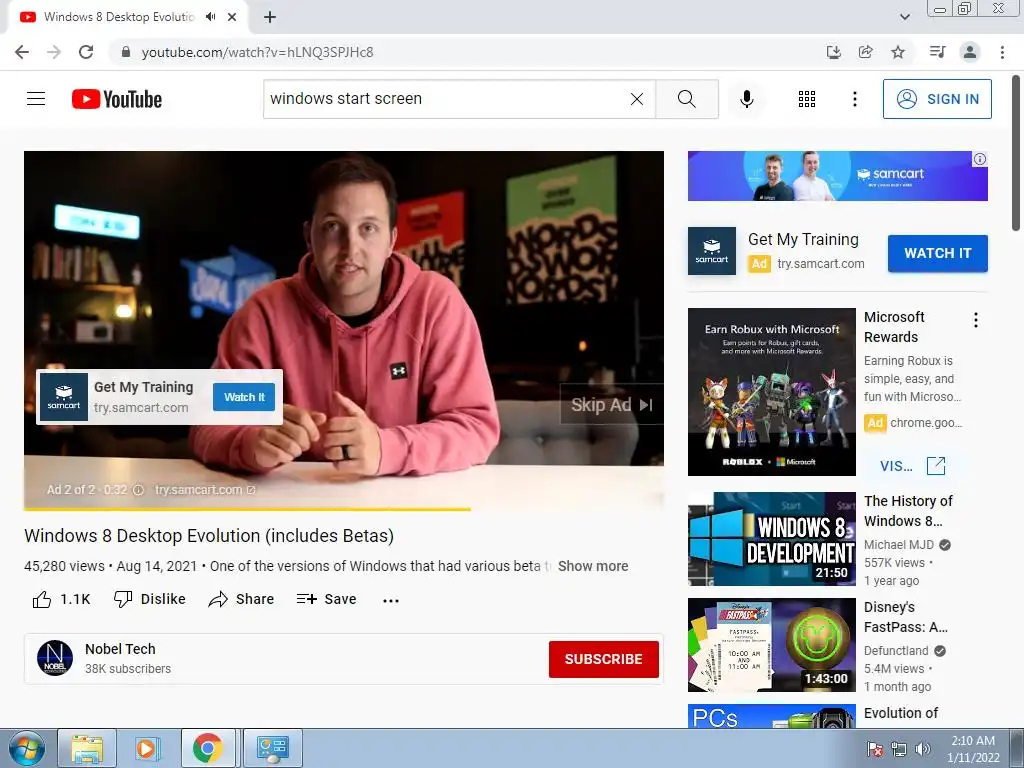The height and width of the screenshot is (768, 1024).
Task: Open try.samcart.com link in the player
Action: (204, 490)
